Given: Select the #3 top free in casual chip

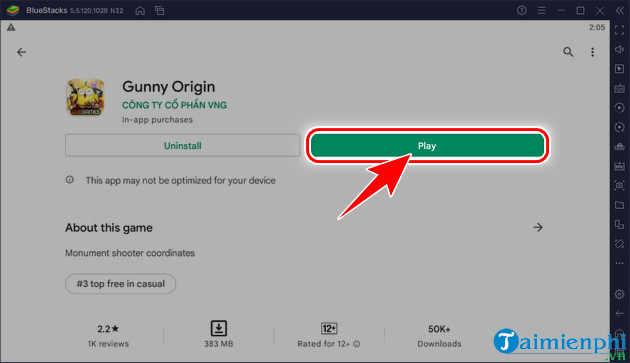Looking at the screenshot, I should [x=121, y=284].
